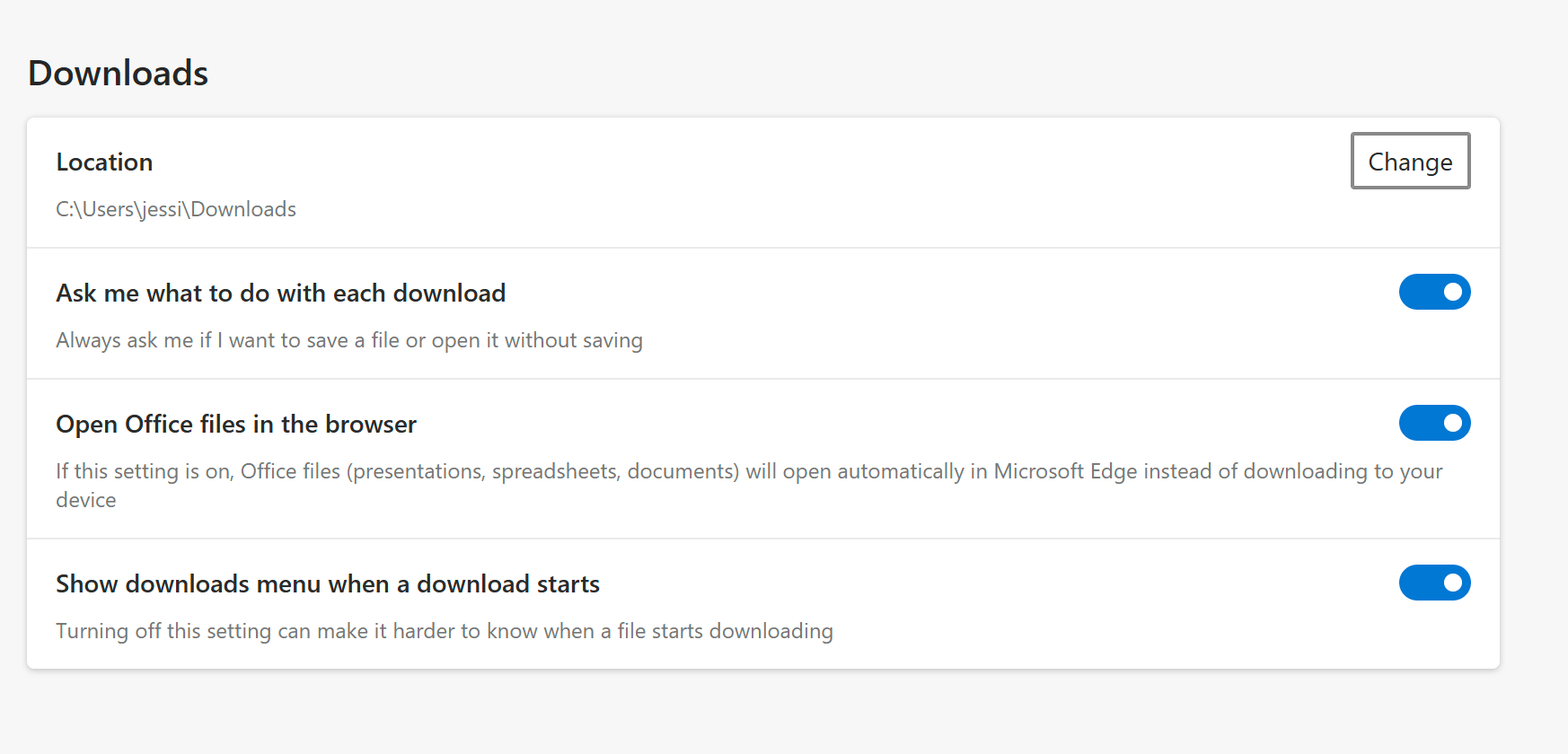The image size is (1568, 754).
Task: Click the 'Always ask me if I want to save' description
Action: 348,340
